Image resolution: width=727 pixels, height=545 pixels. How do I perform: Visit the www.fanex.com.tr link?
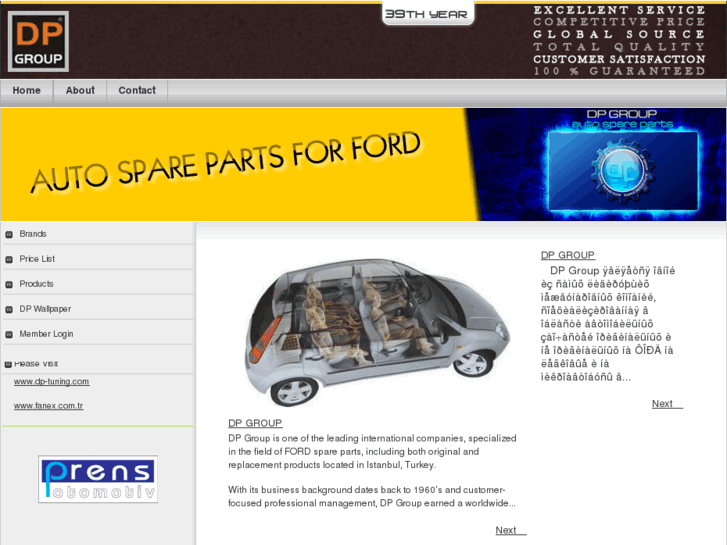[49, 406]
